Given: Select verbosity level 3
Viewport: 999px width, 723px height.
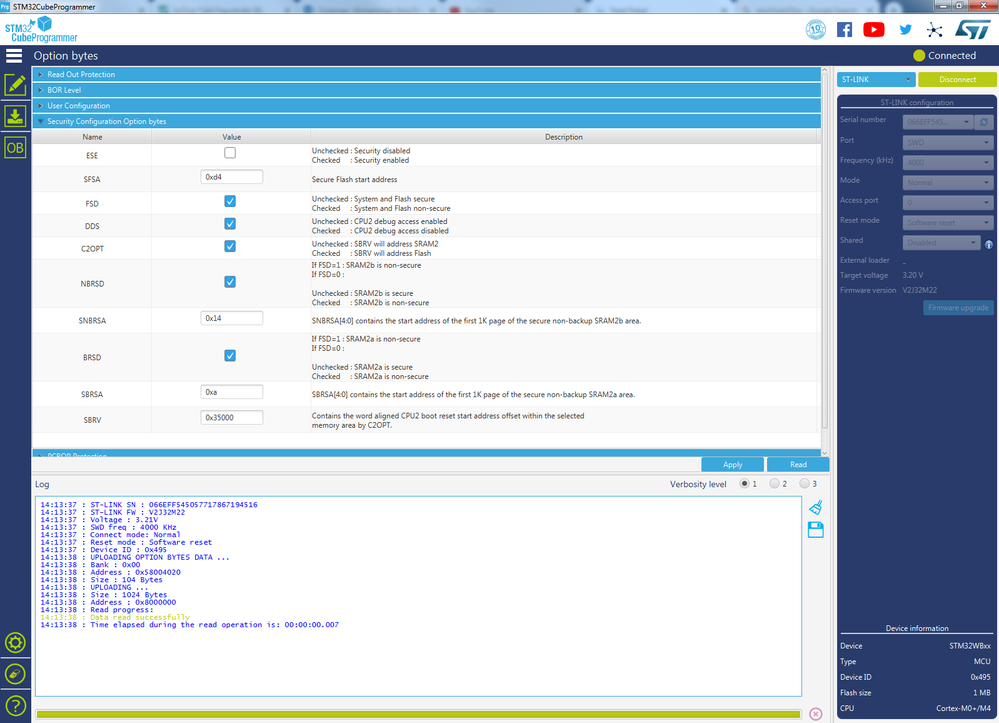Looking at the screenshot, I should [x=804, y=483].
